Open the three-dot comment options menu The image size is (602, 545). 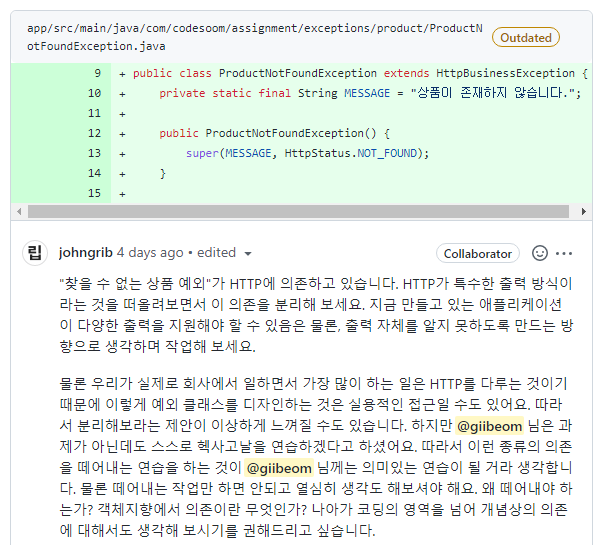564,253
